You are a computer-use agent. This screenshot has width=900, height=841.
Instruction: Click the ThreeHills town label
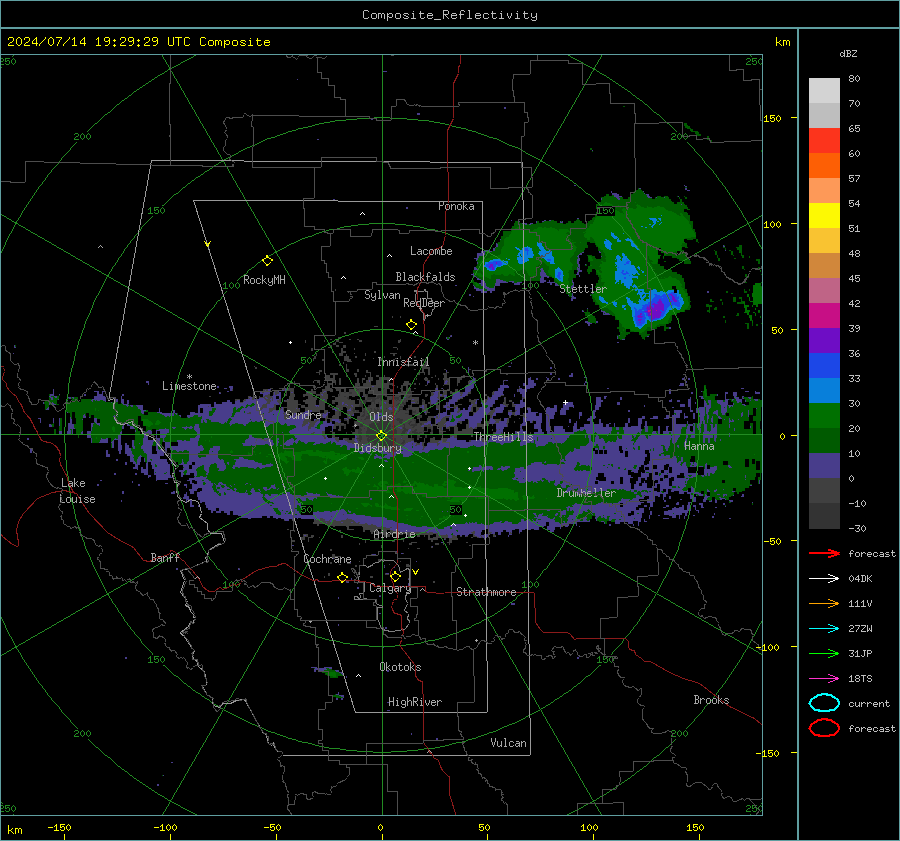point(503,437)
